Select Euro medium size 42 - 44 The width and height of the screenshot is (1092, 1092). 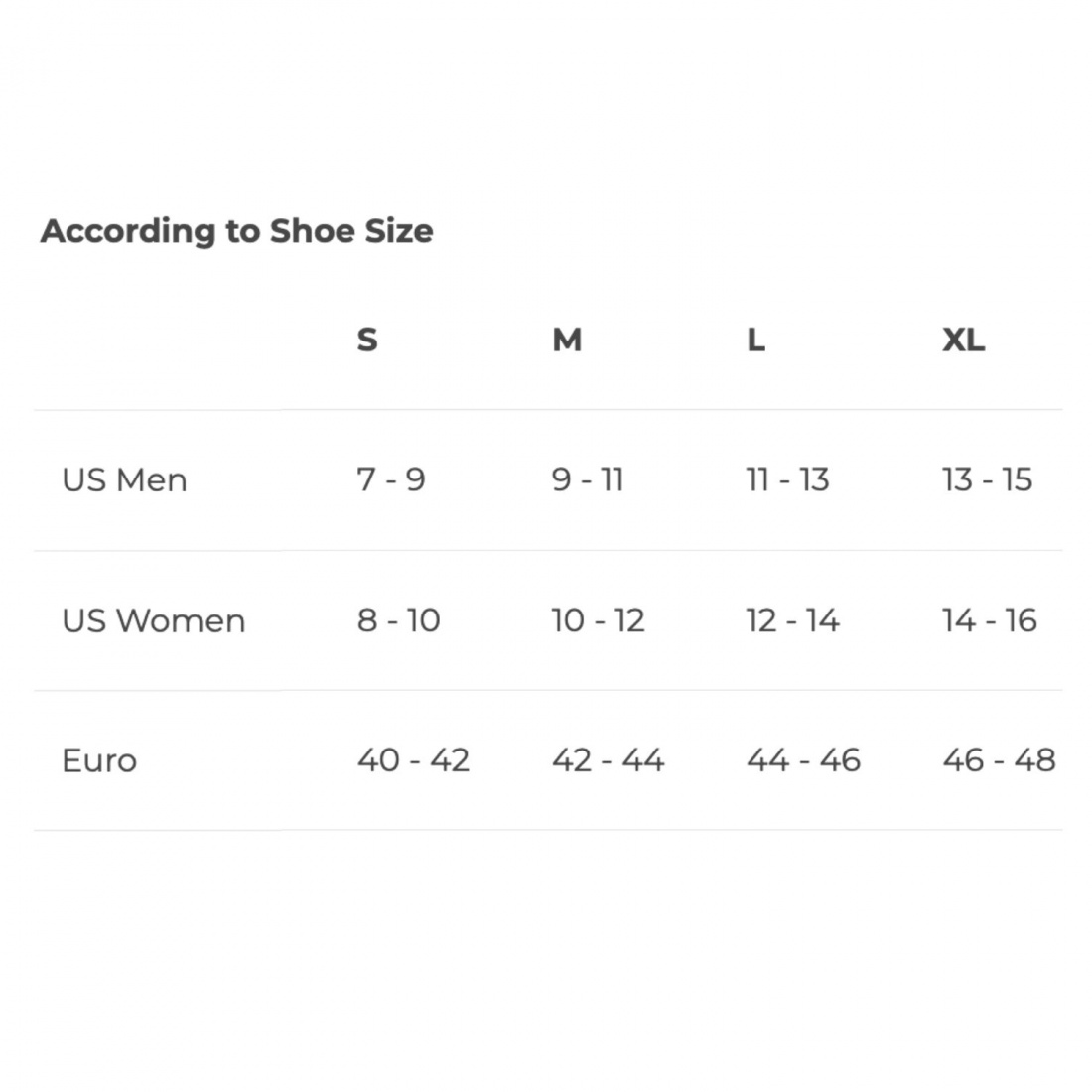click(608, 759)
